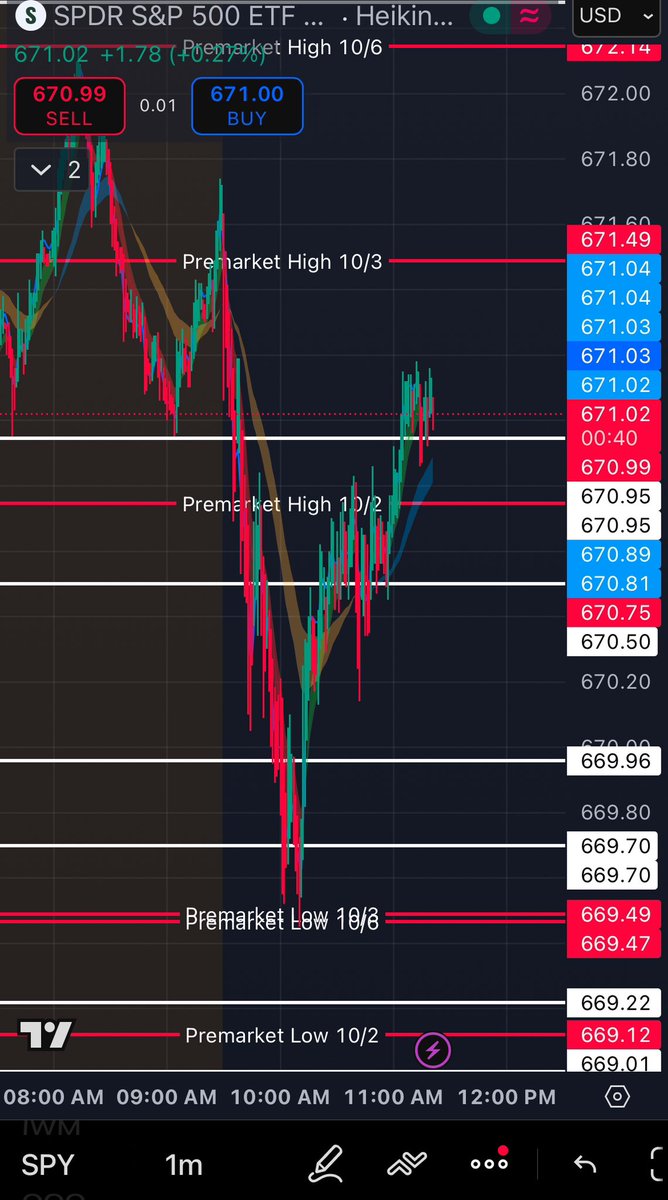
Task: Select the Premarket High 10/6 line label
Action: pyautogui.click(x=283, y=47)
